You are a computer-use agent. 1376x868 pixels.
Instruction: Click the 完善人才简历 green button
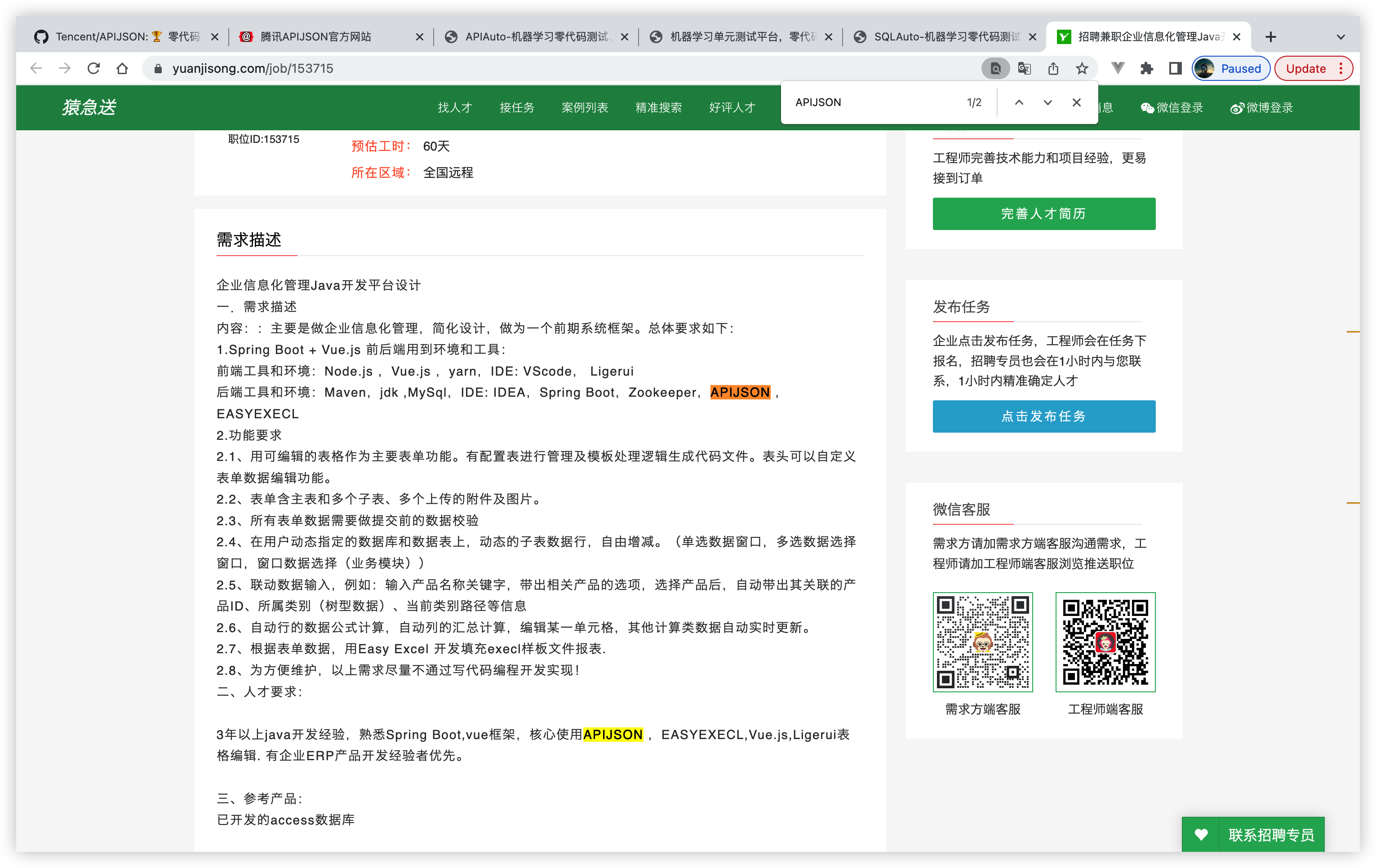(1043, 214)
